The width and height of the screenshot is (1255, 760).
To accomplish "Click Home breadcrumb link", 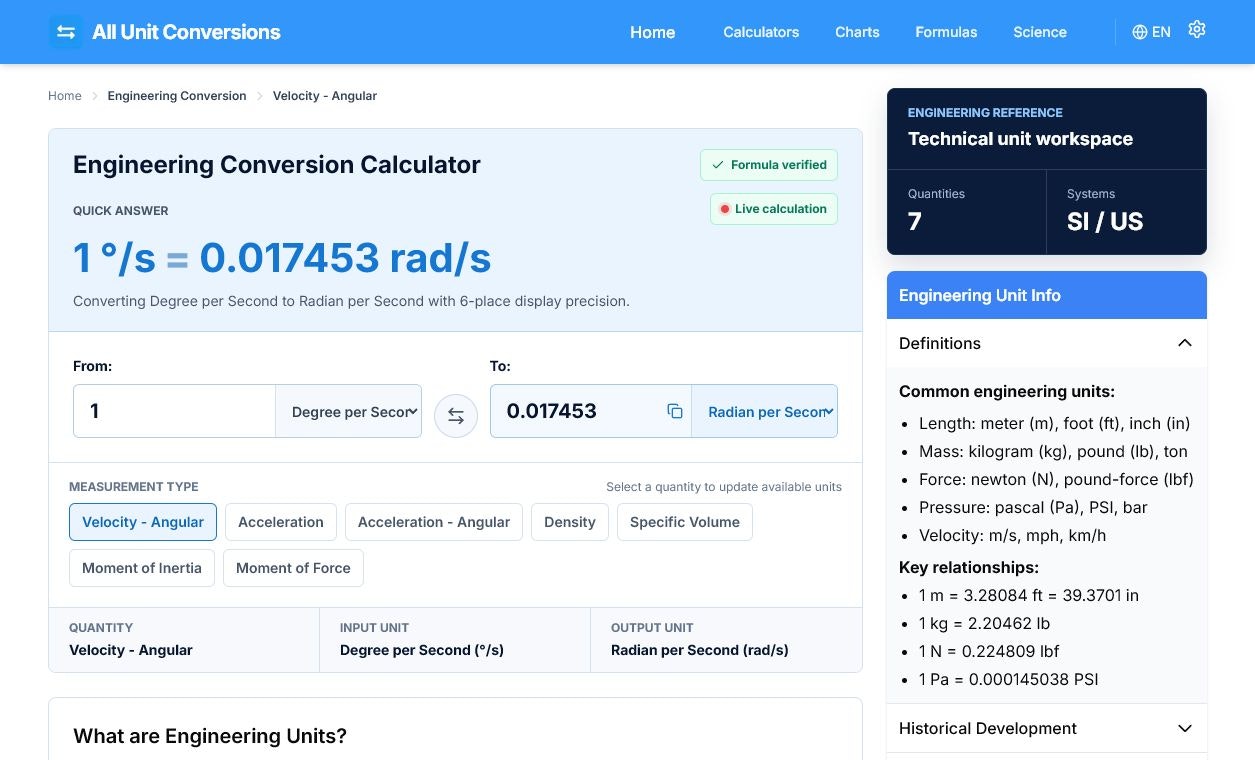I will click(65, 96).
